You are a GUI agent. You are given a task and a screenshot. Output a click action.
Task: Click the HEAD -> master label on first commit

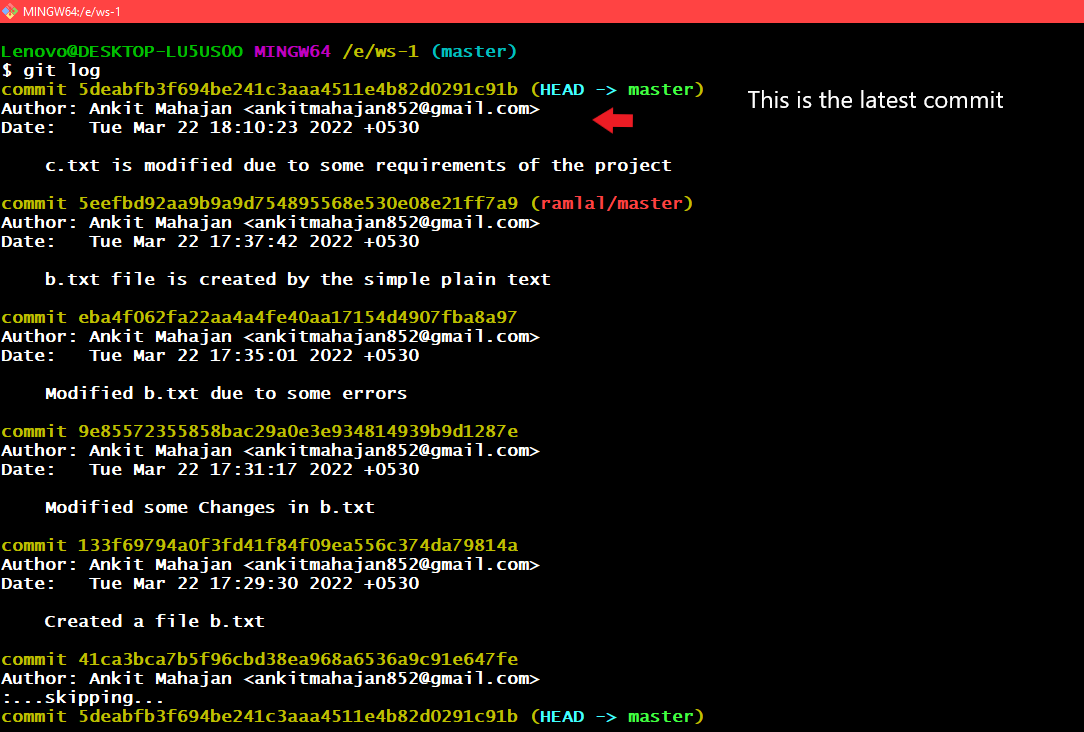pyautogui.click(x=617, y=90)
